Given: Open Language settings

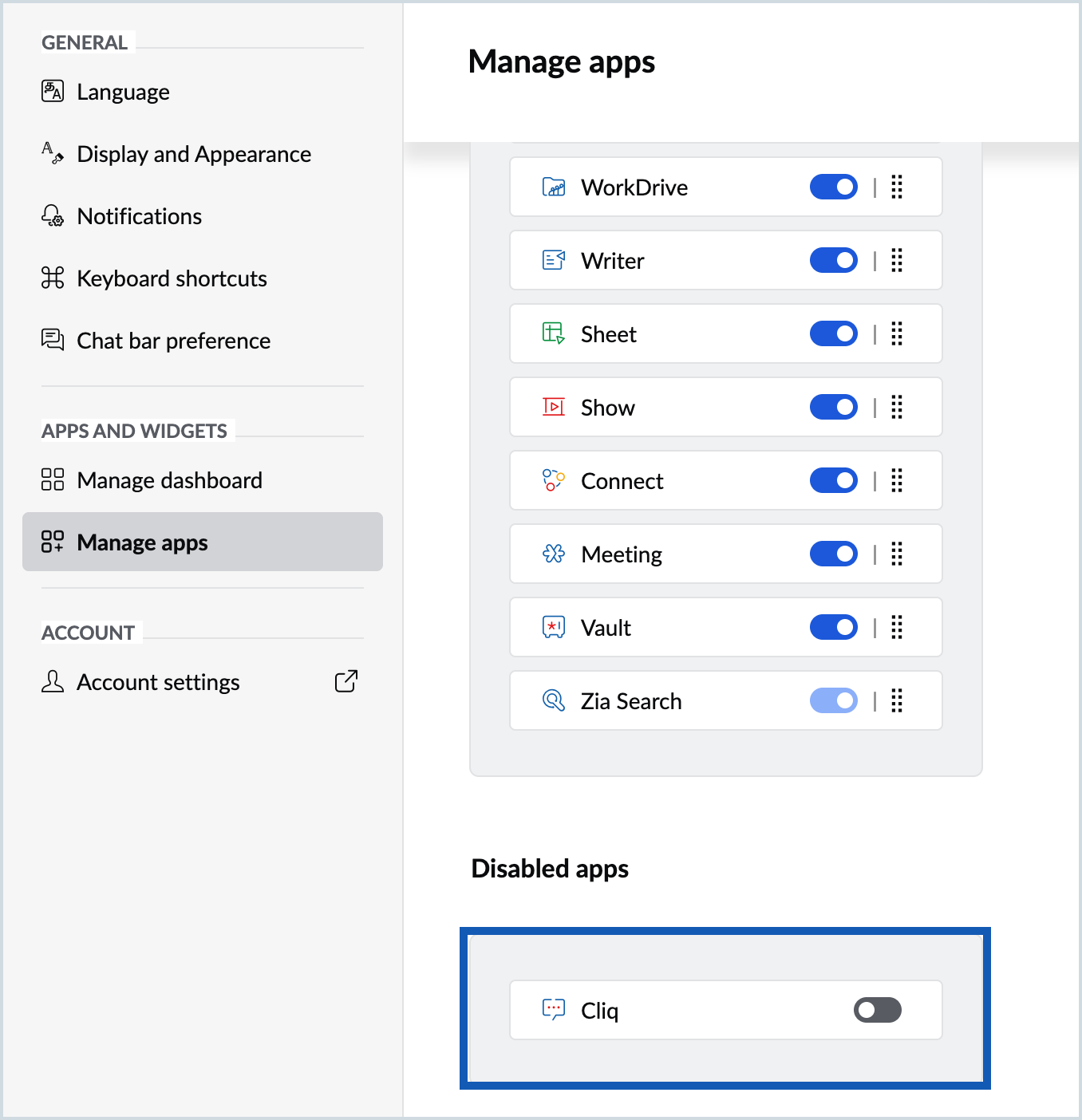Looking at the screenshot, I should [x=203, y=92].
